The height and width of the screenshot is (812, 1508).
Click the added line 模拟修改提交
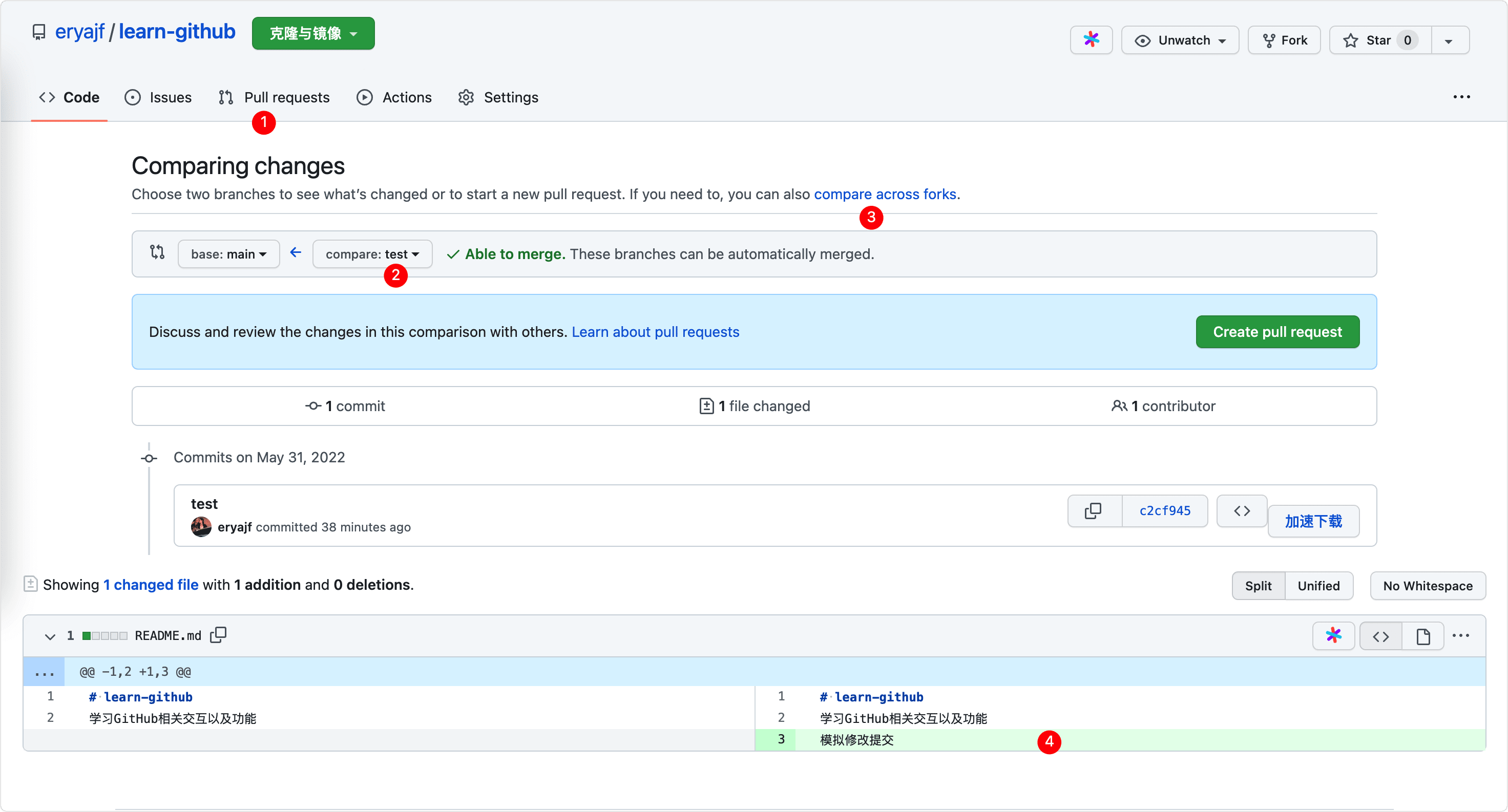(856, 739)
